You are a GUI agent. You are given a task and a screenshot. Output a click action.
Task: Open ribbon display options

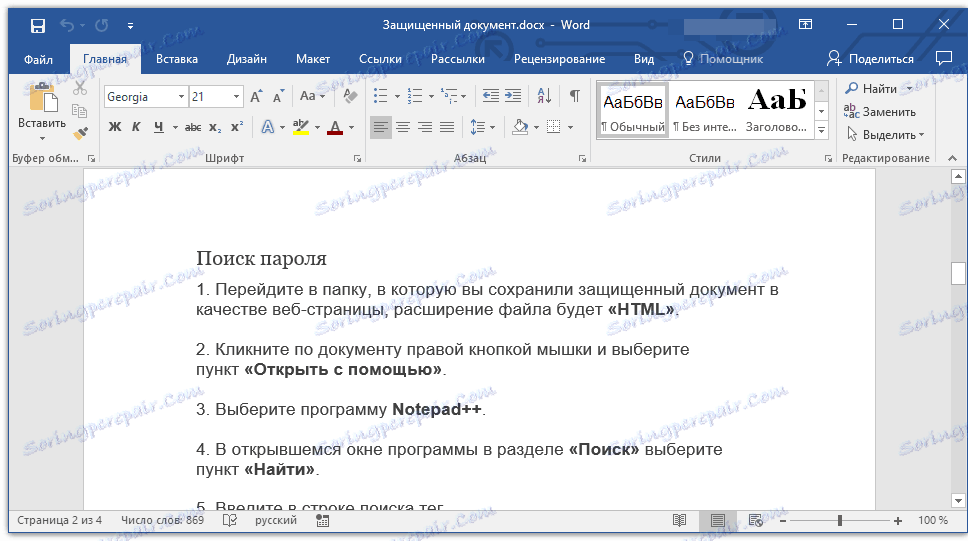click(x=806, y=24)
